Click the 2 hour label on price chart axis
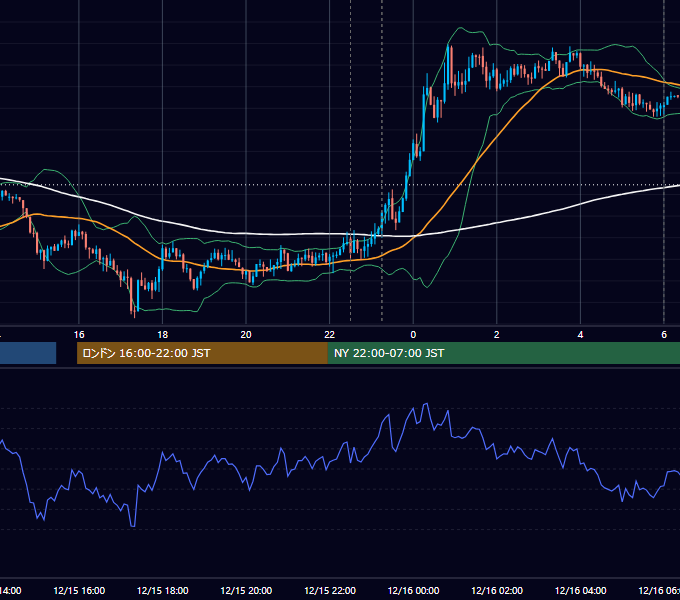Image resolution: width=680 pixels, height=600 pixels. [x=497, y=335]
